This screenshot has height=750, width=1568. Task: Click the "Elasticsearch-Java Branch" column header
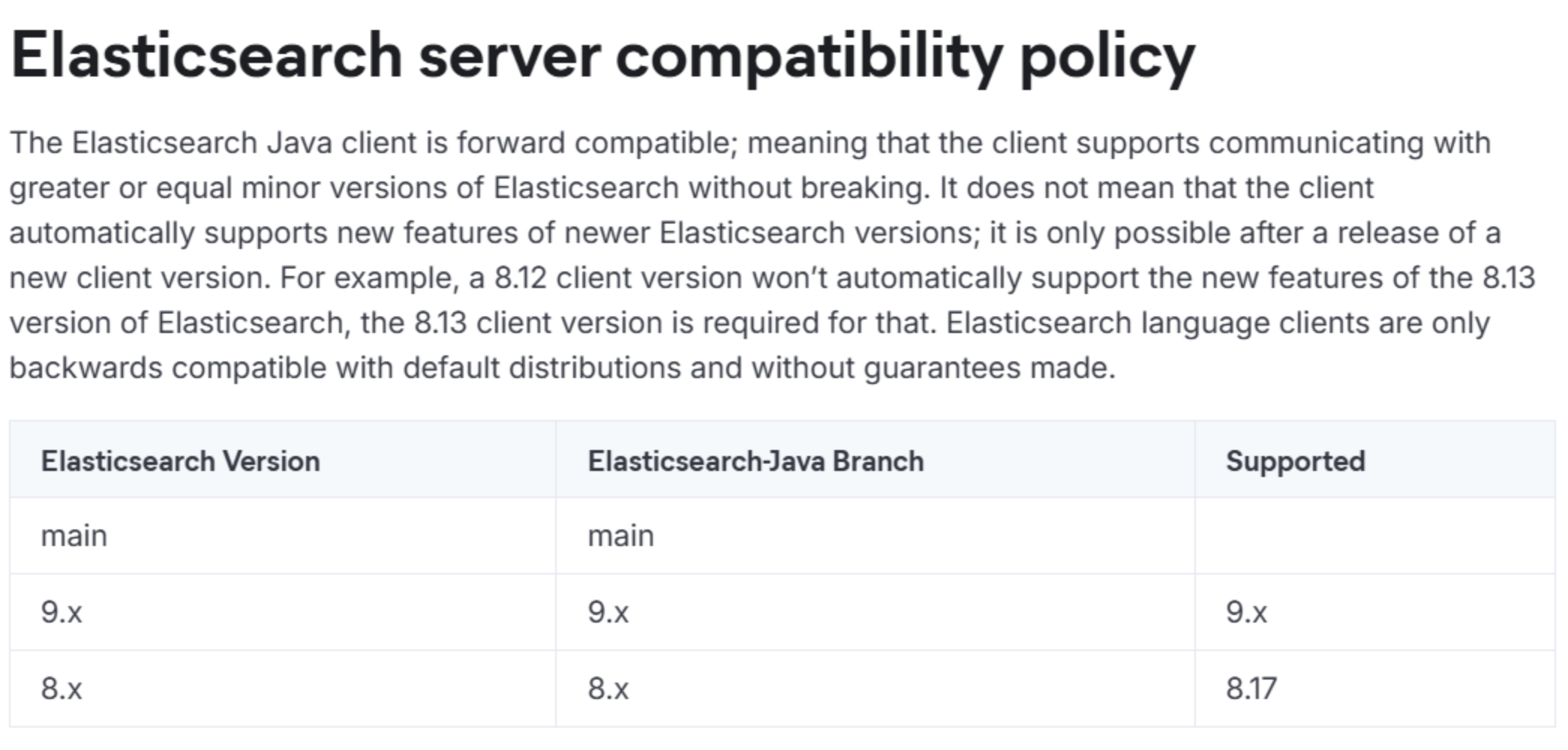pyautogui.click(x=755, y=461)
